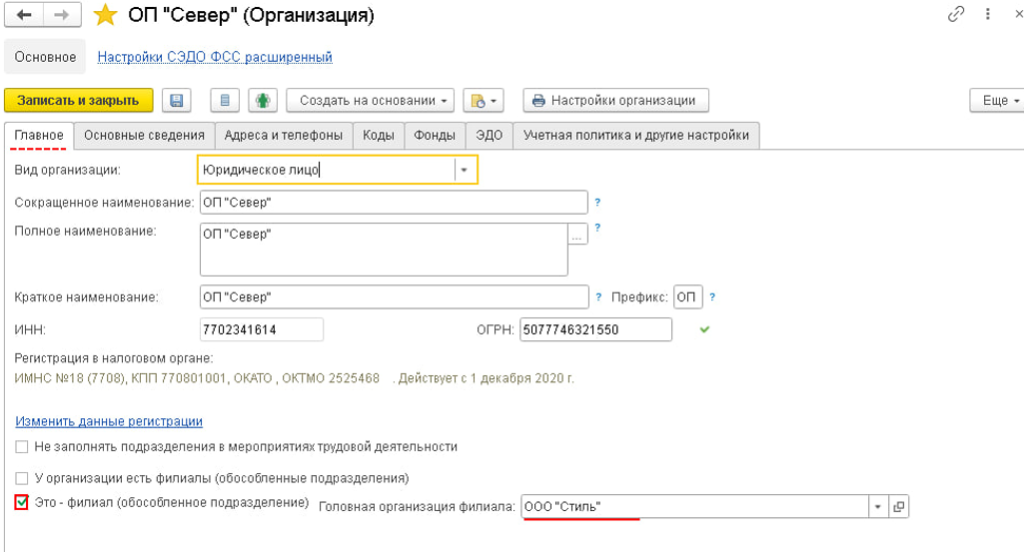Viewport: 1024px width, 552px height.
Task: Expand Головная организация филиала dropdown list
Action: tap(878, 507)
